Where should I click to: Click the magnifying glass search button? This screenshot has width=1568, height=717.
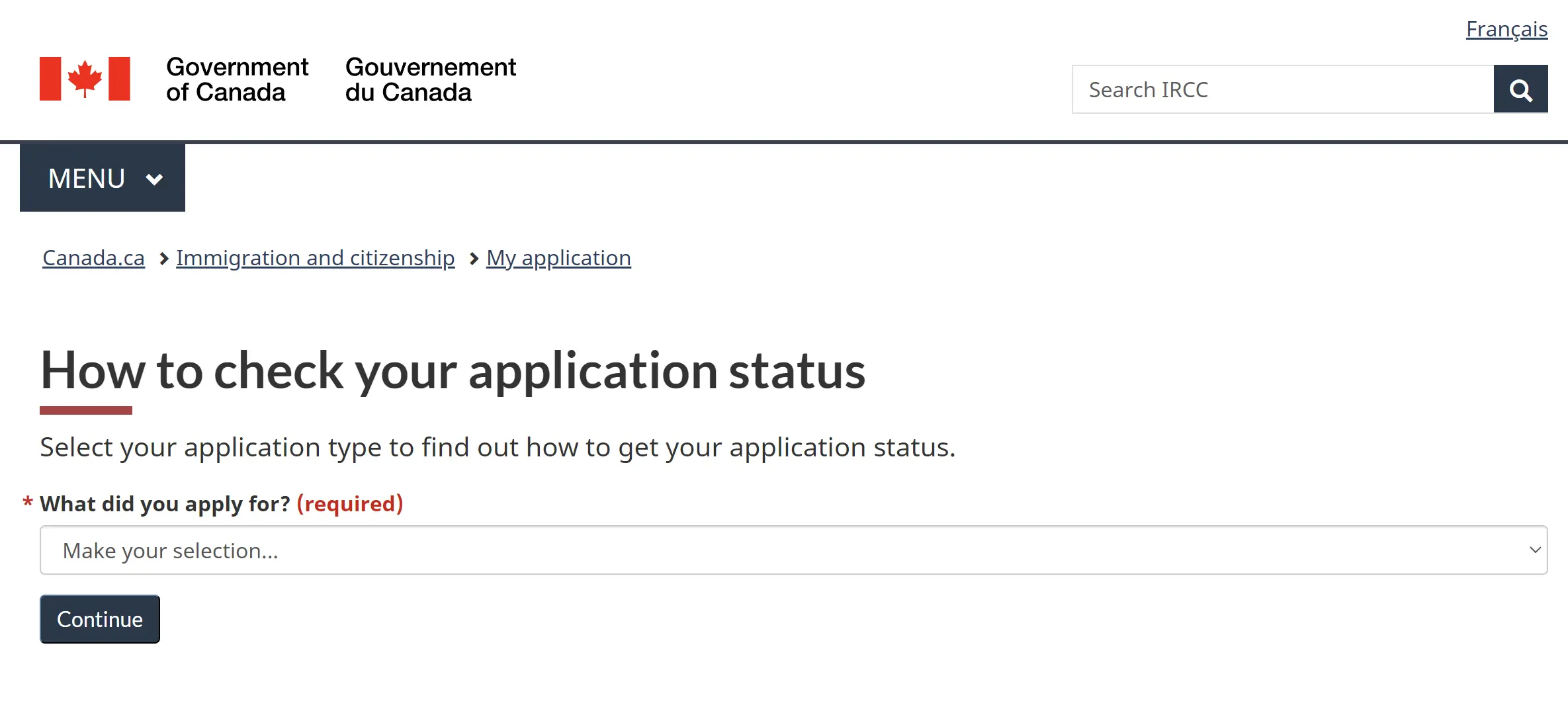pyautogui.click(x=1520, y=89)
